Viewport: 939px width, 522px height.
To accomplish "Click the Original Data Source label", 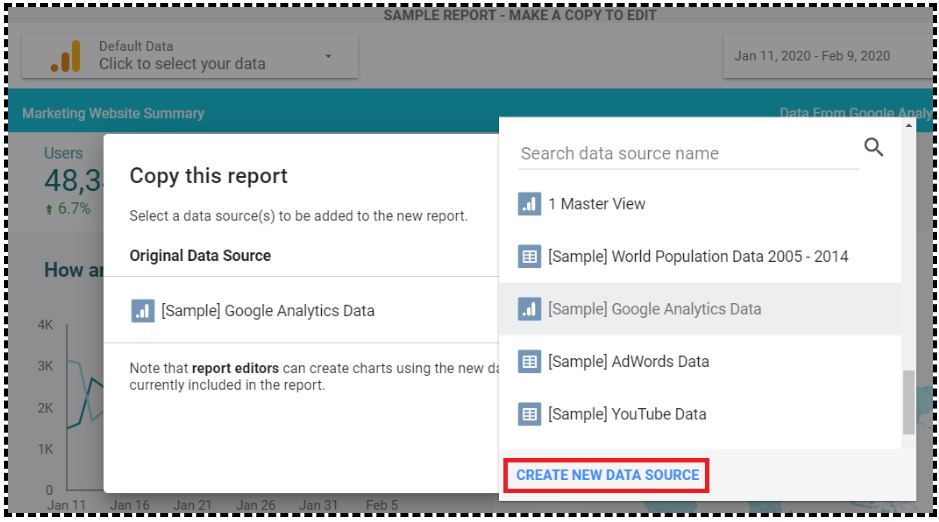I will [200, 256].
